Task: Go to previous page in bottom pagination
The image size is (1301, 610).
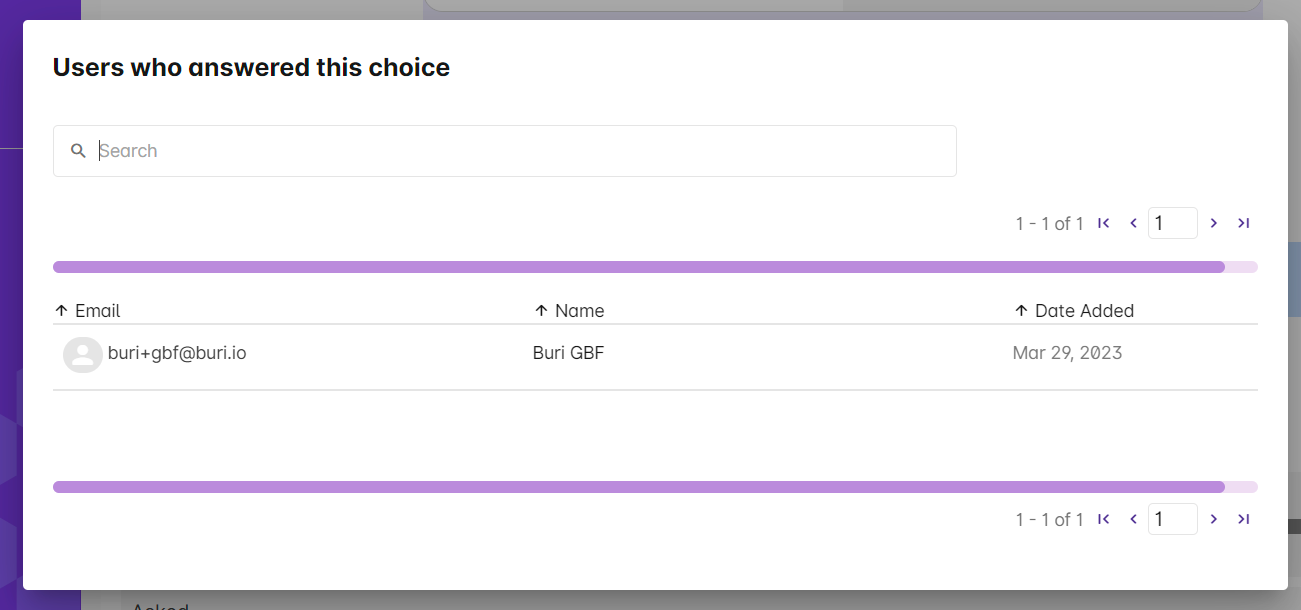Action: point(1133,519)
